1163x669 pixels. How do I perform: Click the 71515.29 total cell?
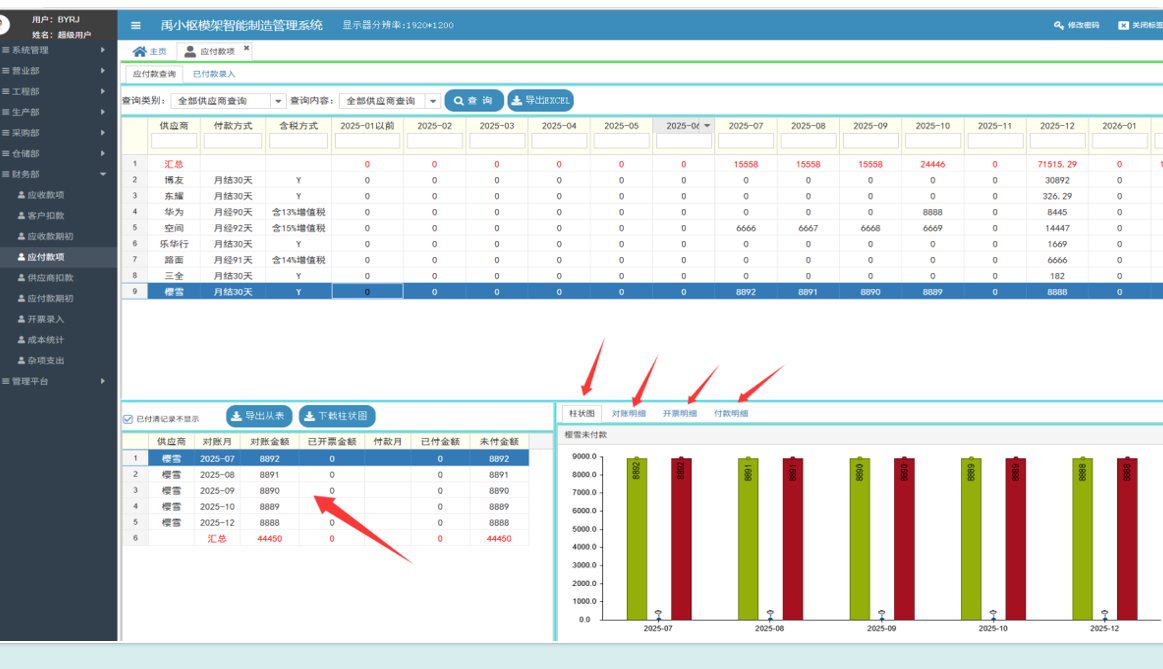point(1057,165)
